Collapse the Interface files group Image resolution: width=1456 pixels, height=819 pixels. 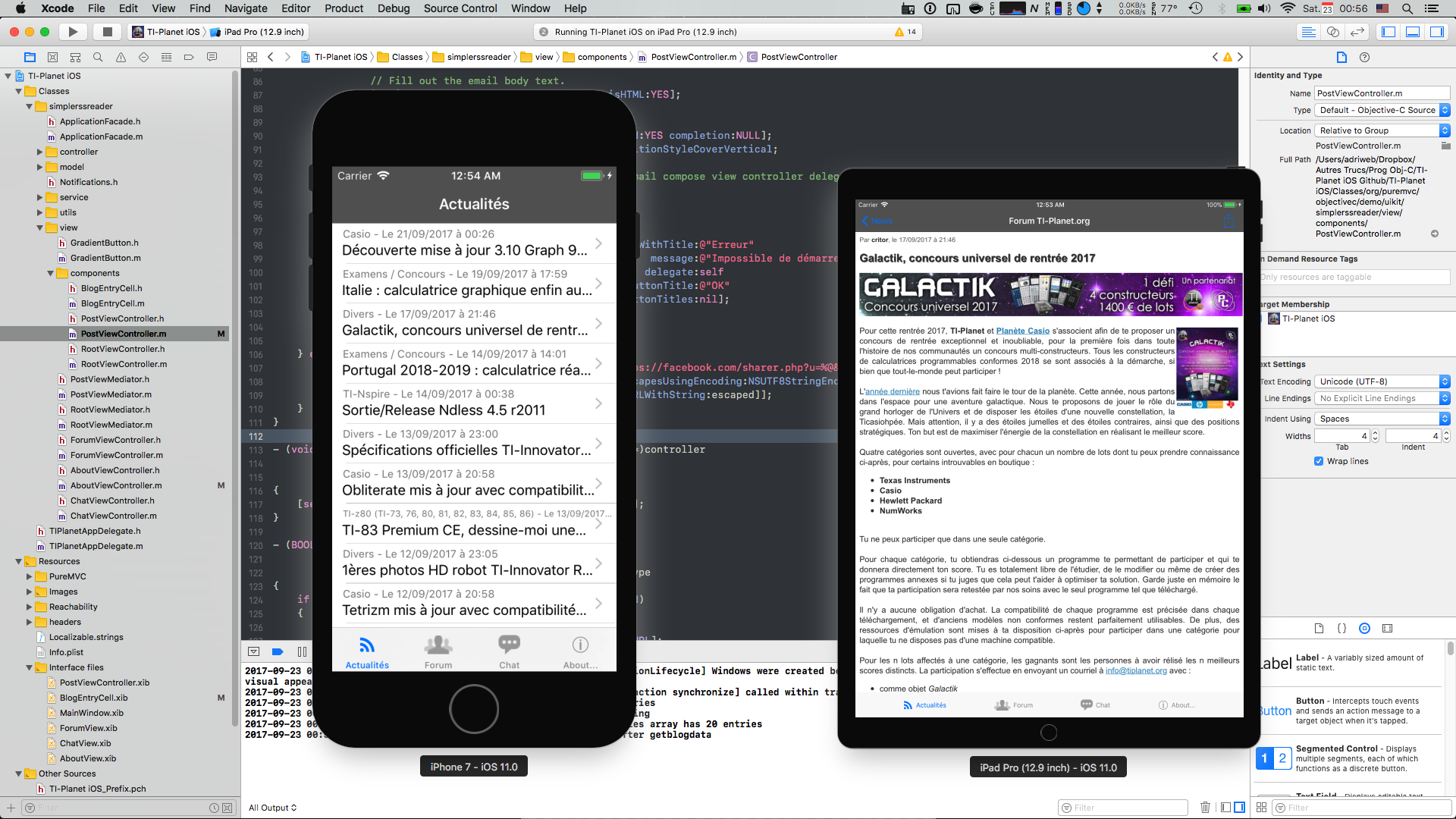click(x=30, y=667)
